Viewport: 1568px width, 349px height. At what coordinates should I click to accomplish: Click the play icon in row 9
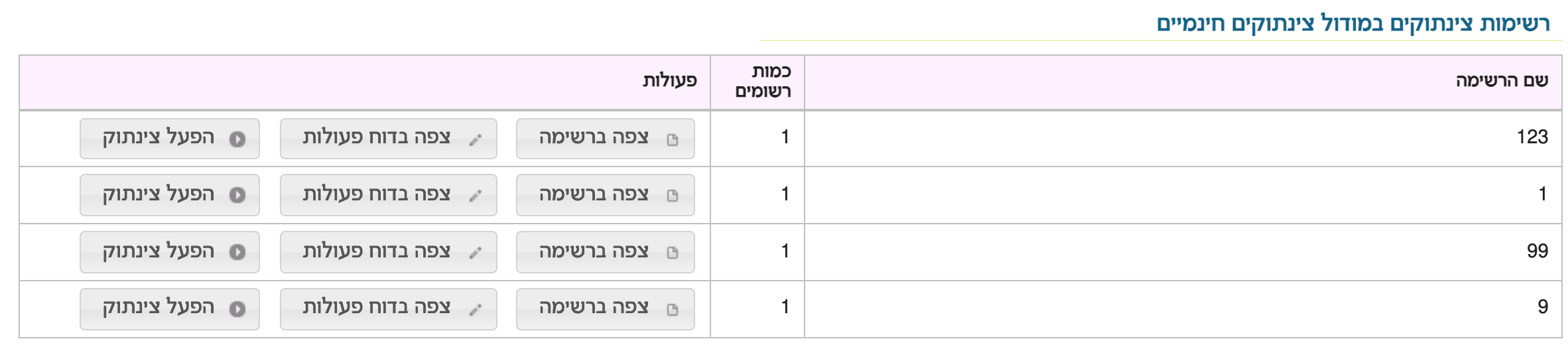(237, 309)
